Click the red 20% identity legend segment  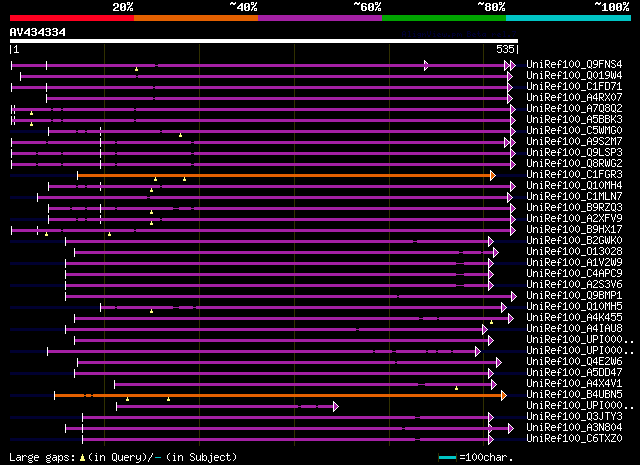click(72, 18)
